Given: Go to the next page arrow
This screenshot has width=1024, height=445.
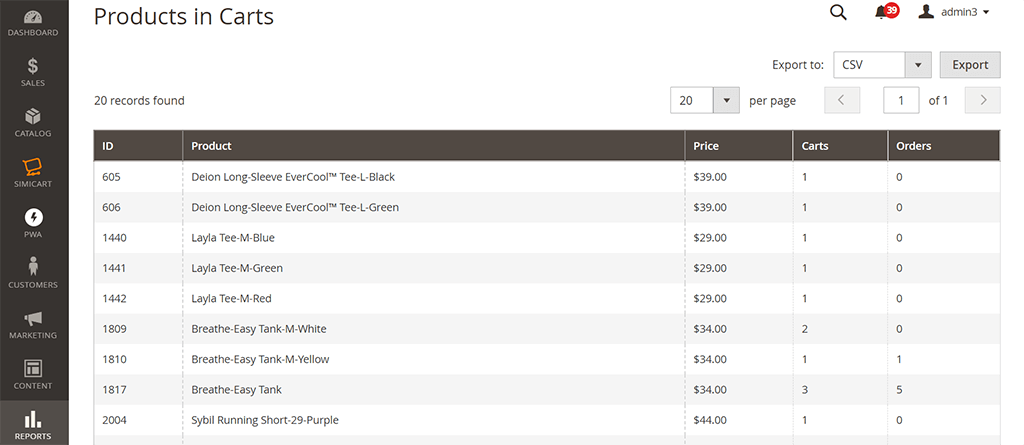Looking at the screenshot, I should coord(984,100).
